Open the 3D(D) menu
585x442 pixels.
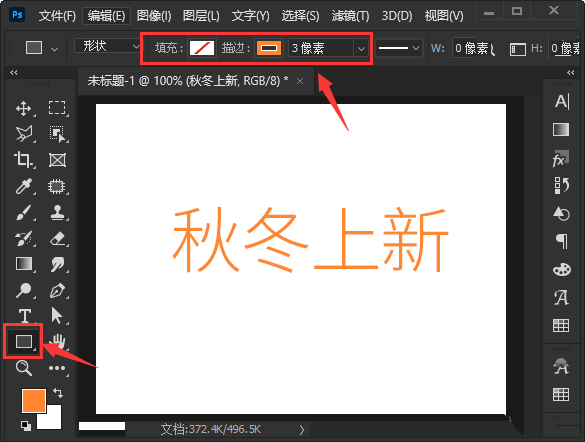pyautogui.click(x=397, y=16)
